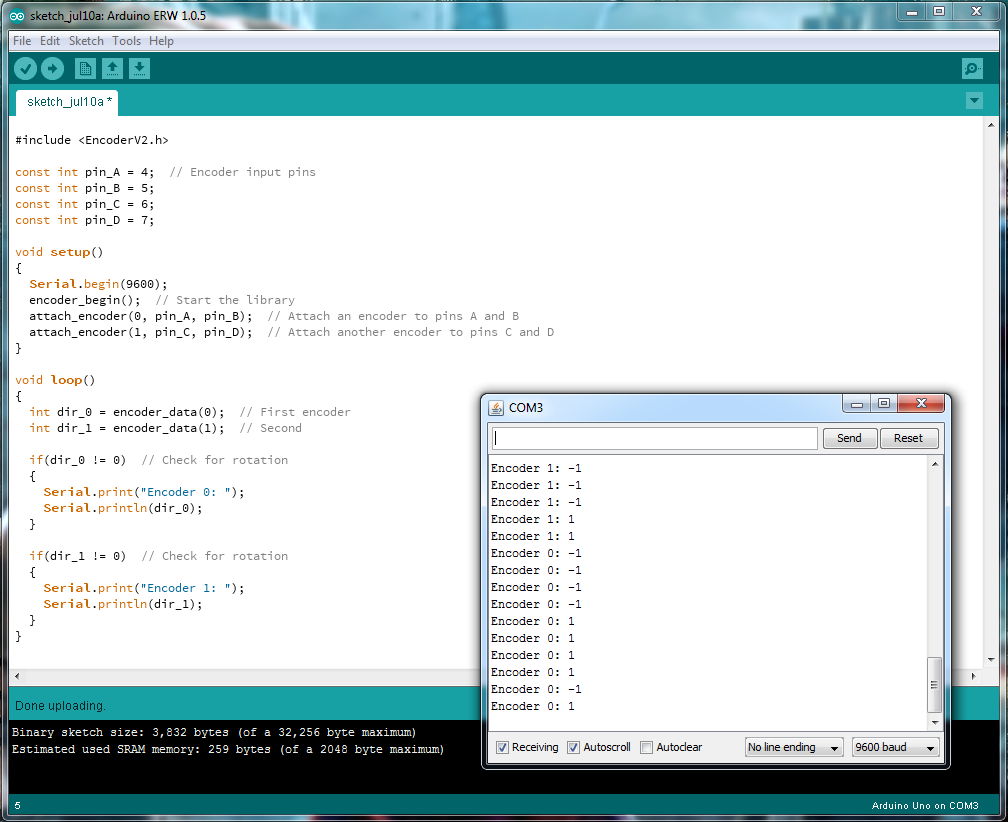Click the Send button in COM3
Image resolution: width=1008 pixels, height=822 pixels.
tap(849, 438)
